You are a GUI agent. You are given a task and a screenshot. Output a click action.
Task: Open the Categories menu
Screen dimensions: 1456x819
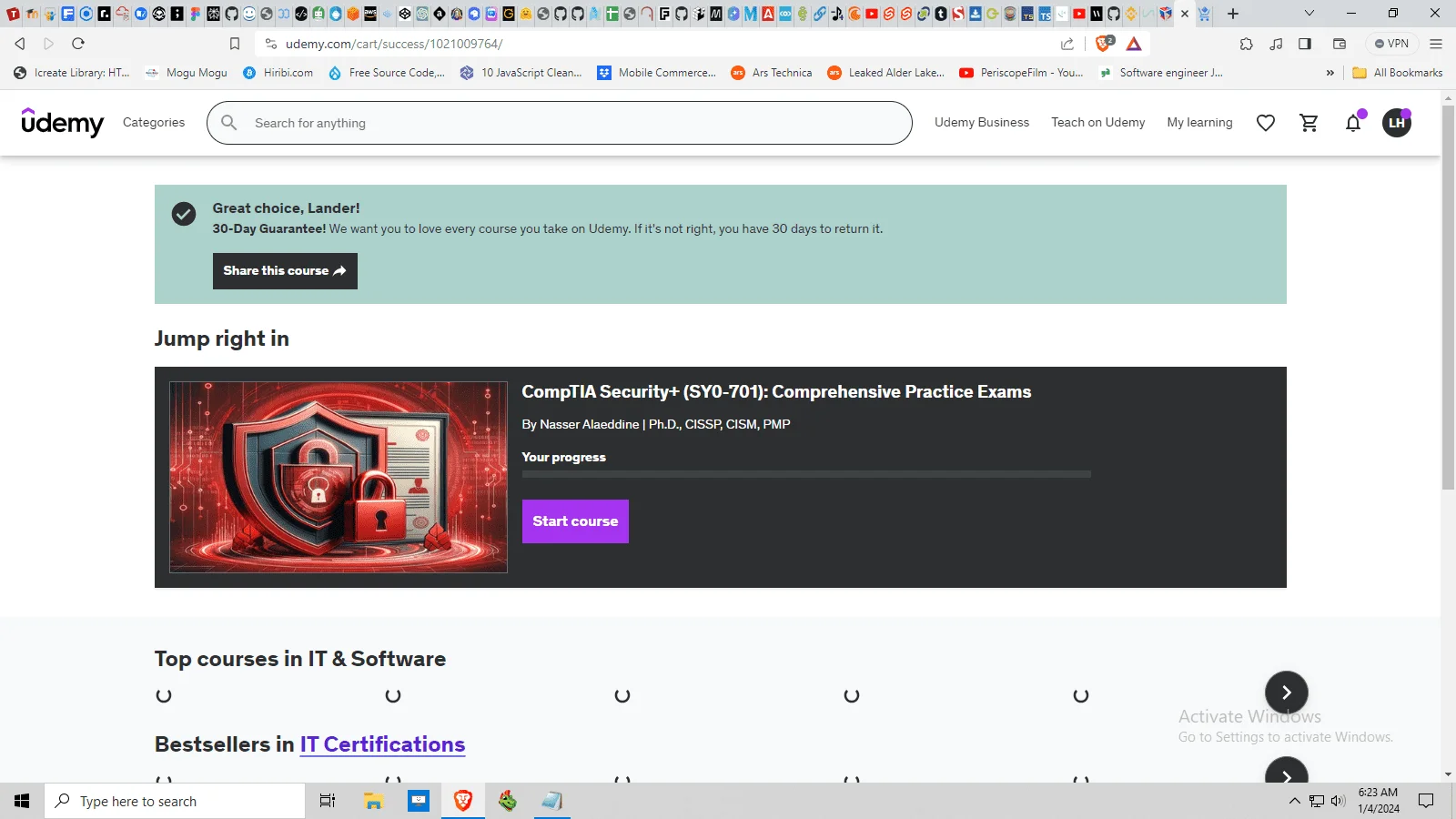click(154, 123)
